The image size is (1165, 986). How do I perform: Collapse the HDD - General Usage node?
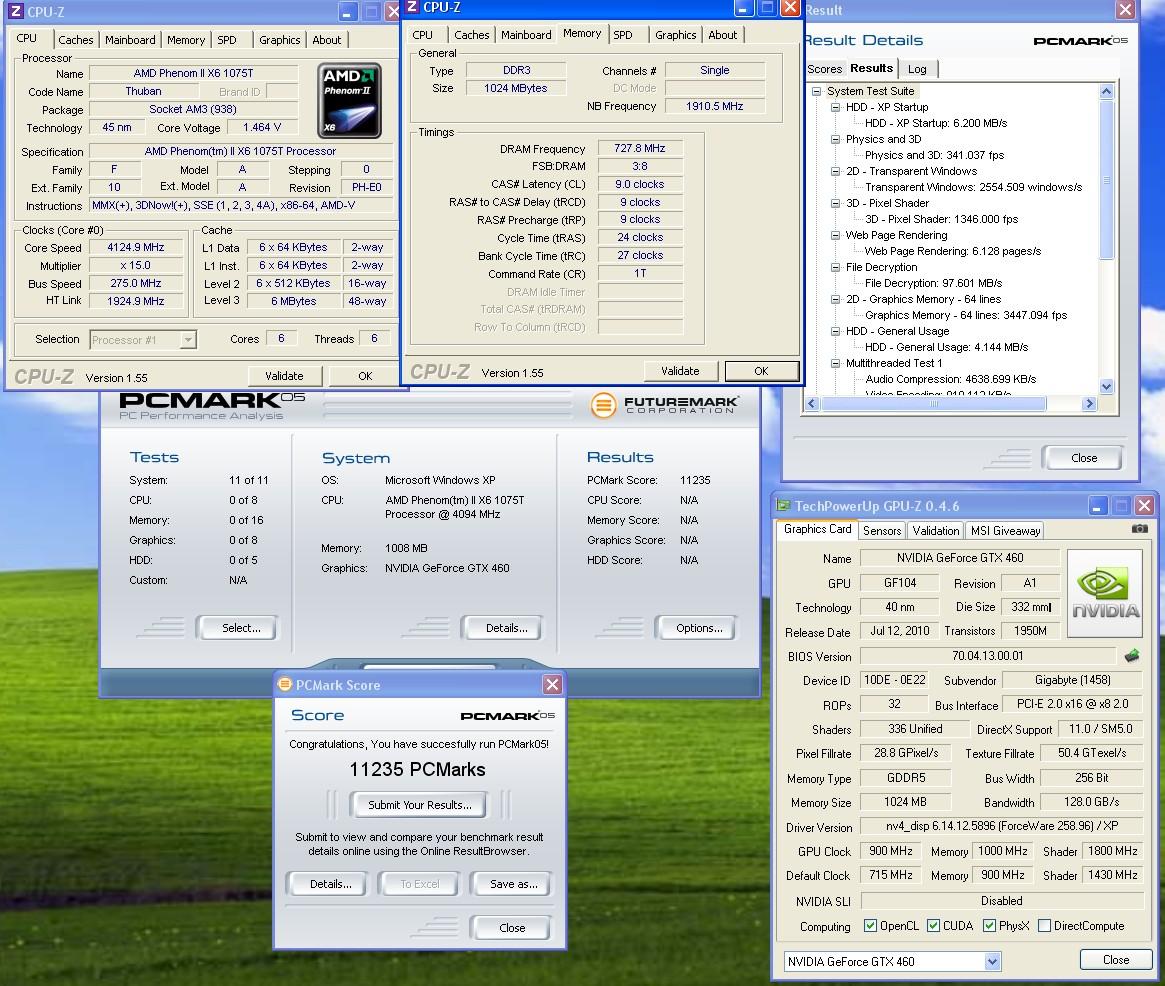835,331
